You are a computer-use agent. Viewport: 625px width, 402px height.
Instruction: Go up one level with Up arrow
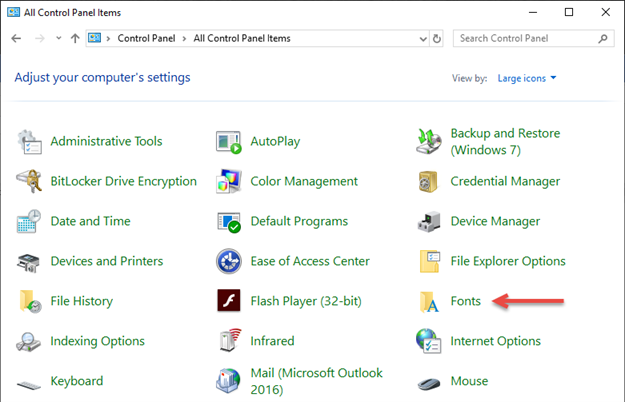click(75, 38)
